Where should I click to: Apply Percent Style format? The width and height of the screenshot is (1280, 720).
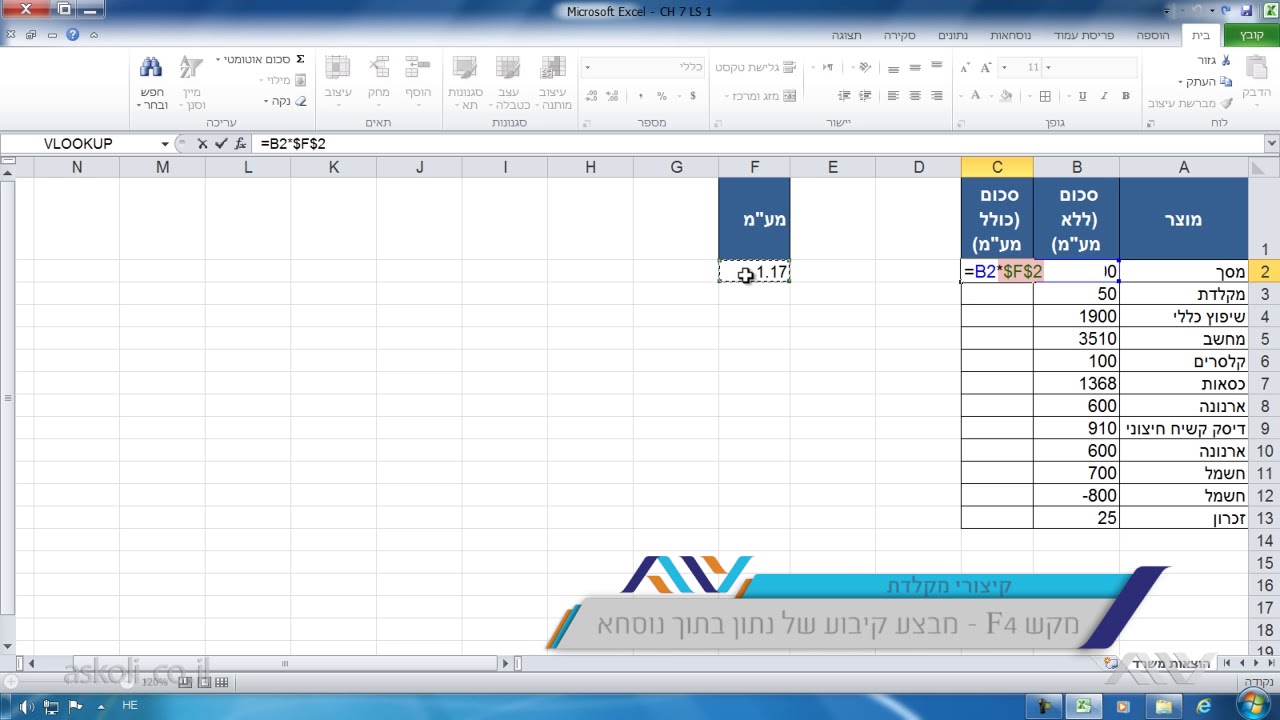662,96
